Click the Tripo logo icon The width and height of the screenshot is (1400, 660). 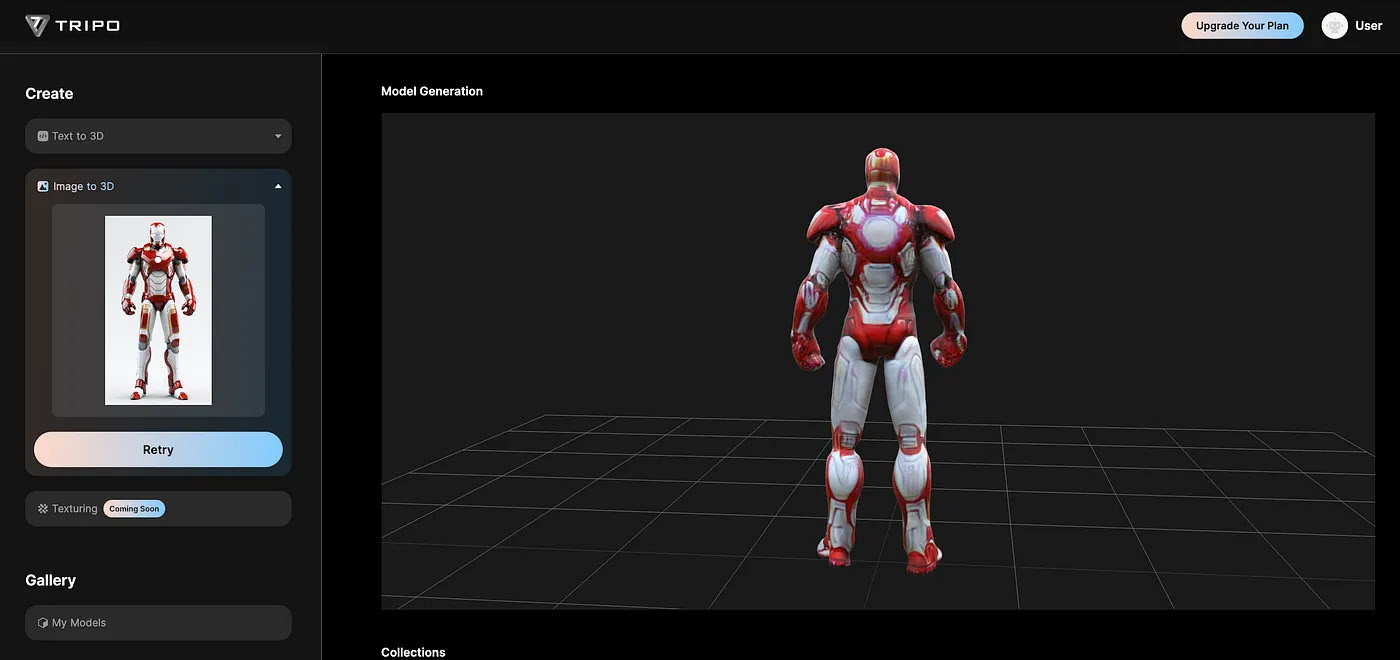(x=37, y=26)
